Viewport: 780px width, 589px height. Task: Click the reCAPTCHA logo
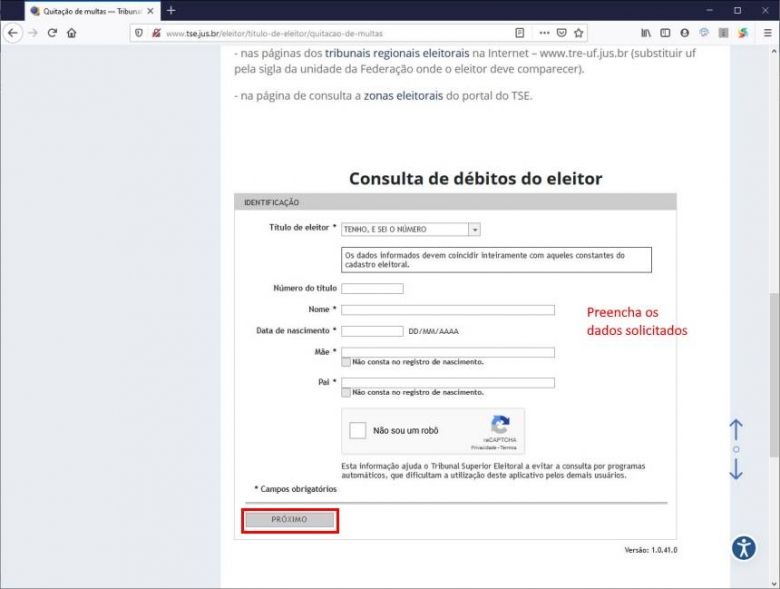500,425
